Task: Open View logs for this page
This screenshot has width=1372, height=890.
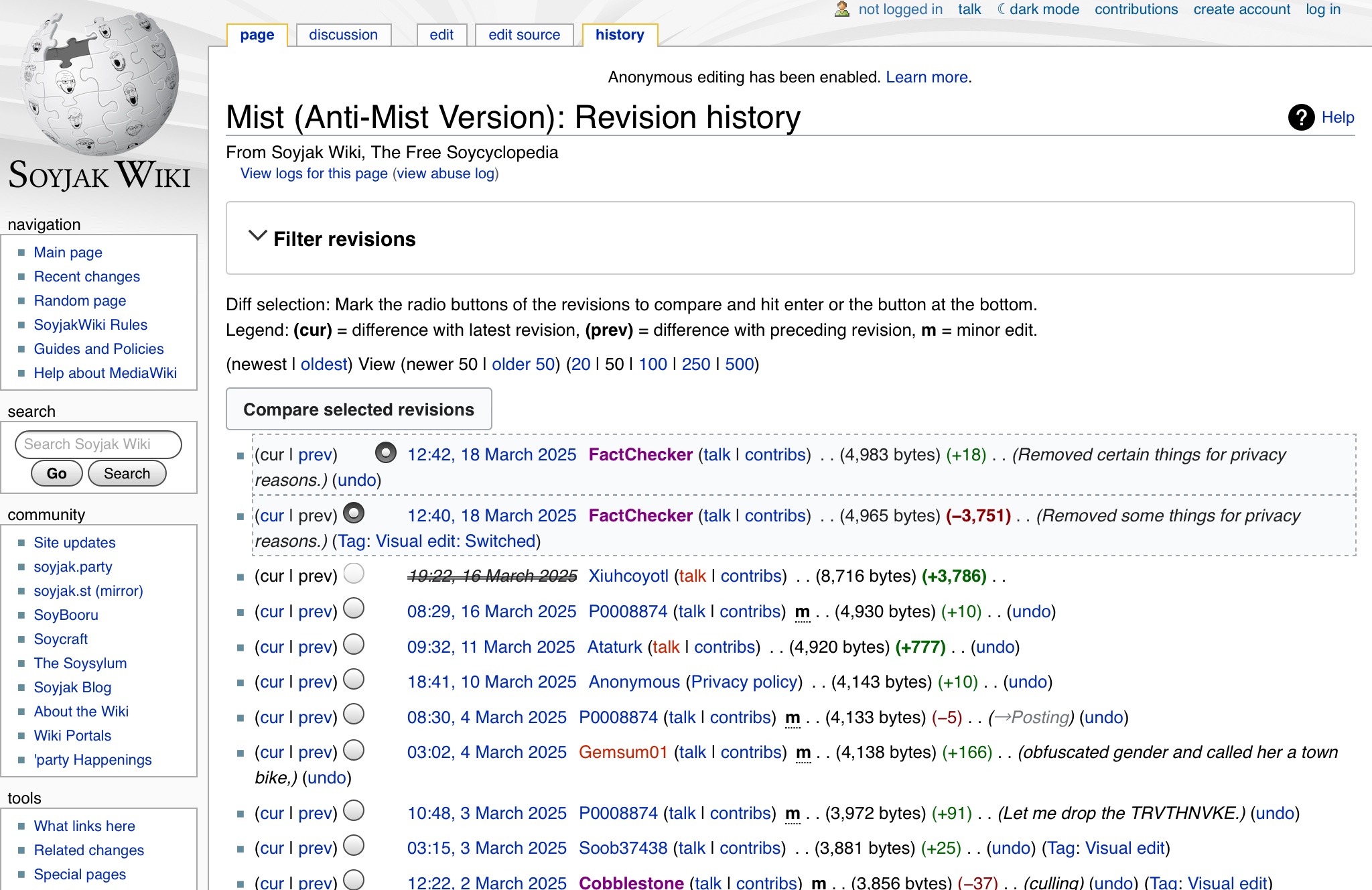Action: coord(314,174)
